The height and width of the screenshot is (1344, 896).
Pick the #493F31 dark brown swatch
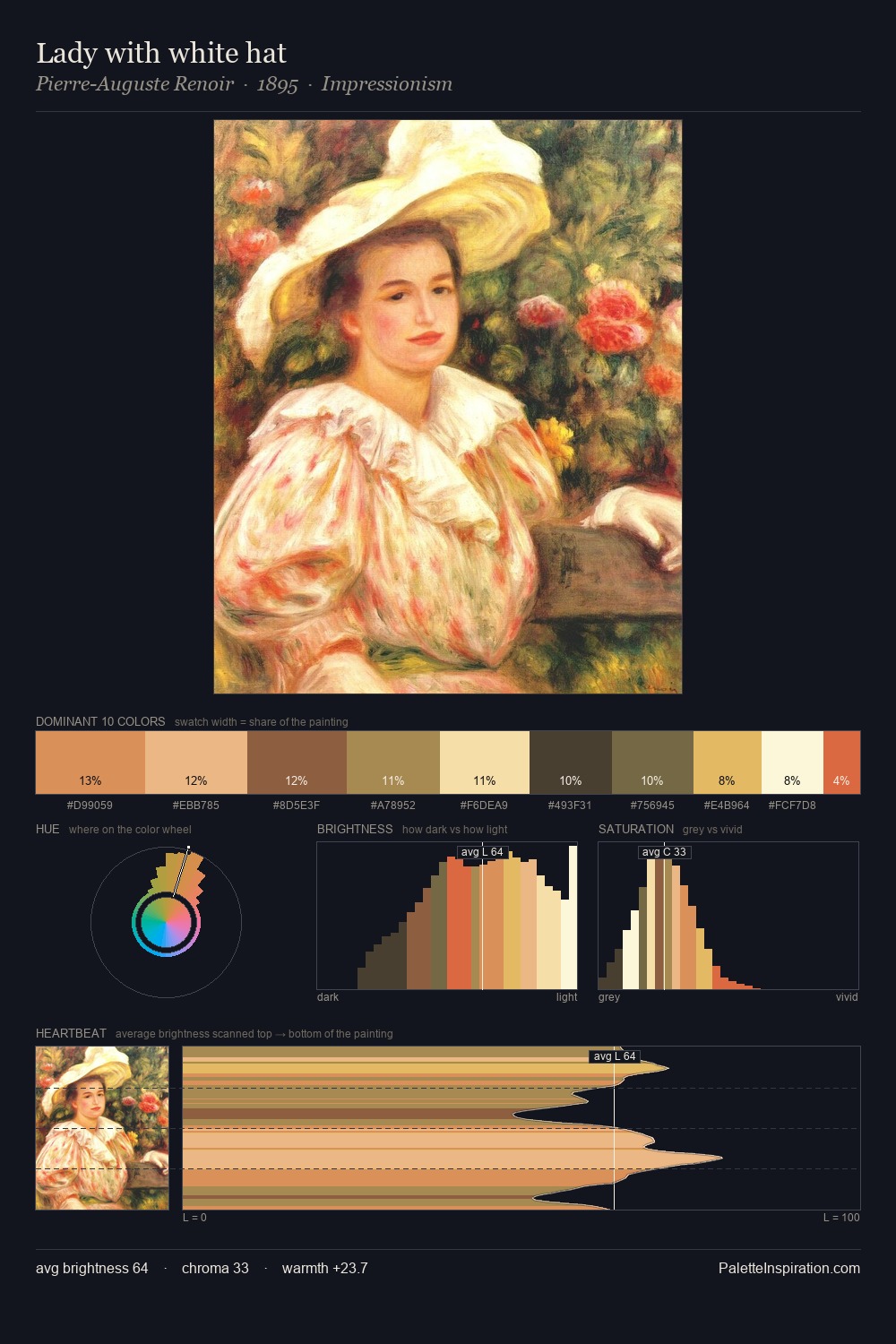[x=571, y=762]
